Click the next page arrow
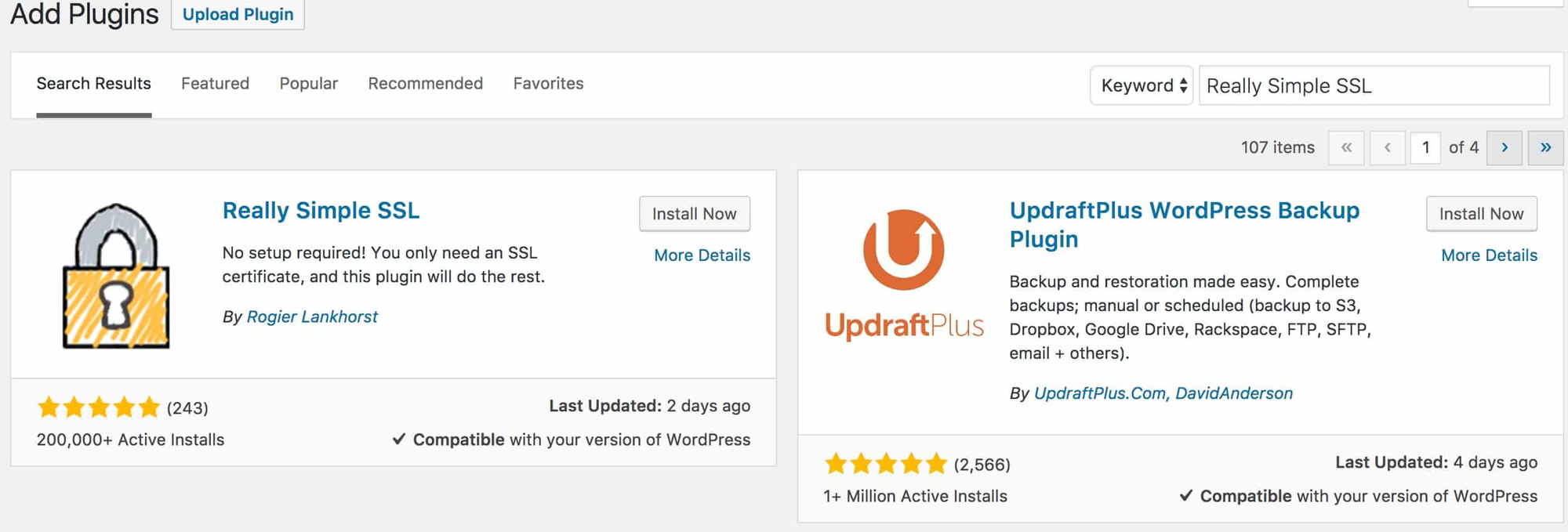 point(1504,147)
